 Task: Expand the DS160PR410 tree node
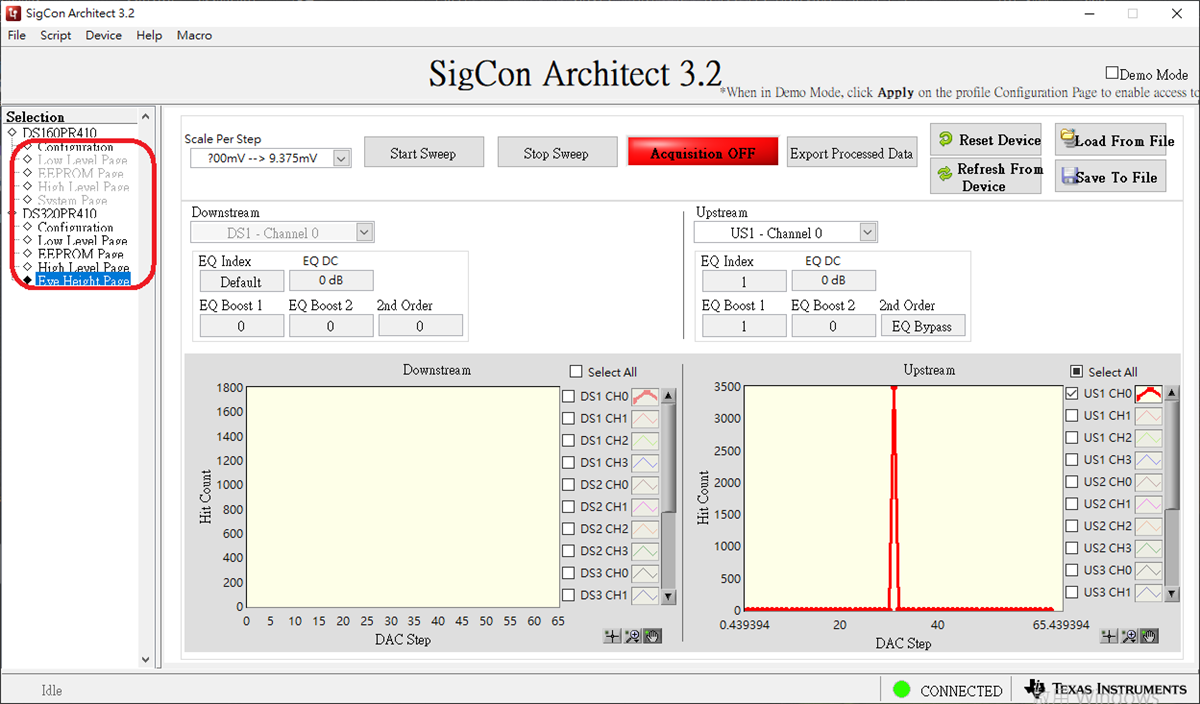click(12, 133)
